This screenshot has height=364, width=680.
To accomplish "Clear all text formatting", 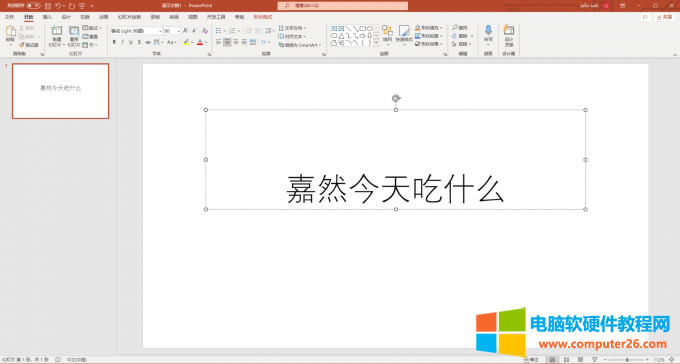I will [x=205, y=31].
